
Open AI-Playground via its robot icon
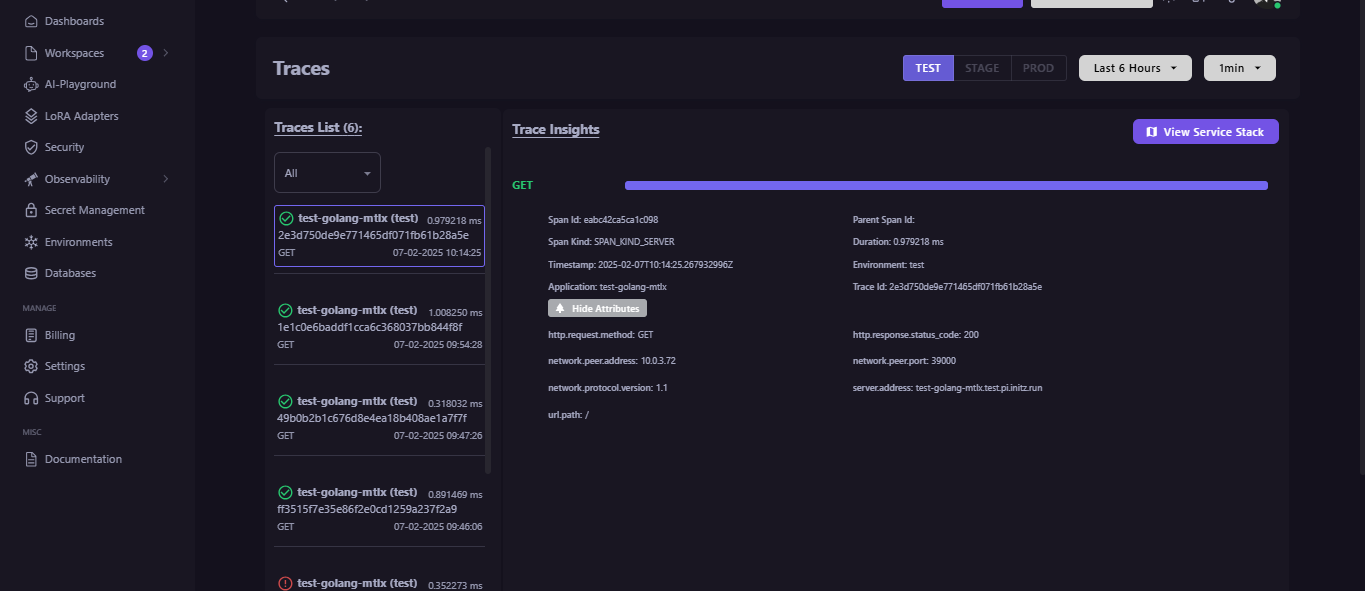coord(31,85)
